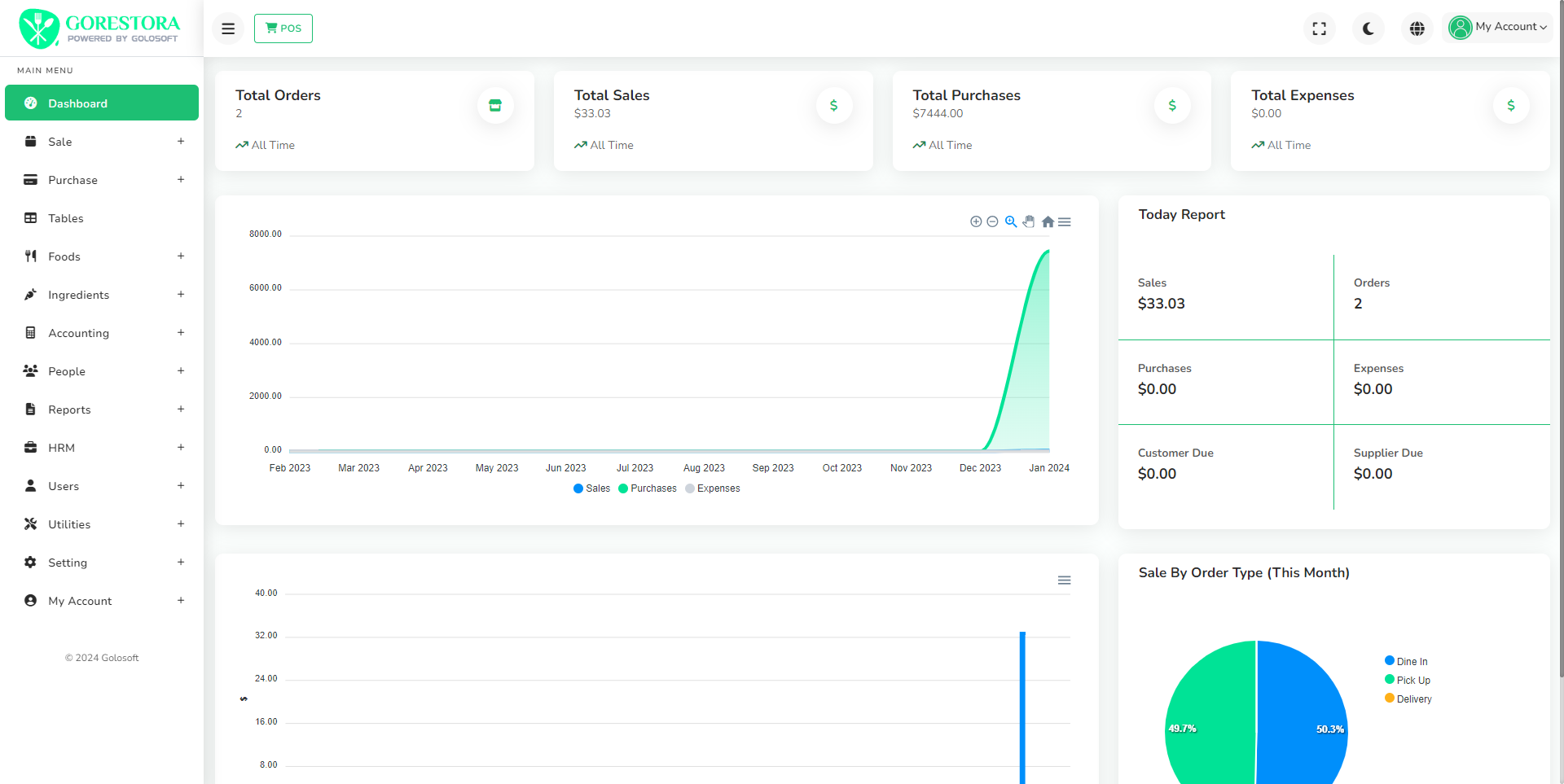Select the magnifier selection zoom tool
This screenshot has width=1564, height=784.
coord(1011,221)
